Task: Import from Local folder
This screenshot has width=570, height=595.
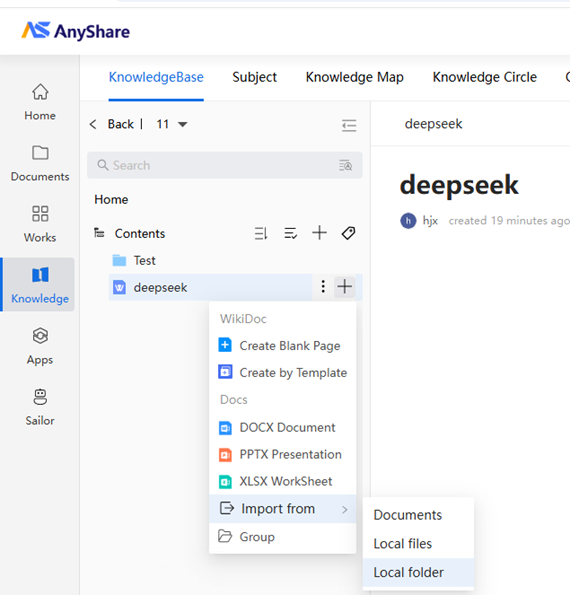Action: 418,573
